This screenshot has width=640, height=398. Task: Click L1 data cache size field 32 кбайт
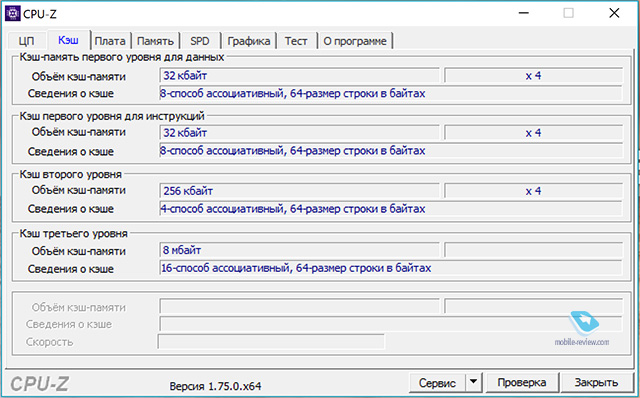[x=299, y=76]
